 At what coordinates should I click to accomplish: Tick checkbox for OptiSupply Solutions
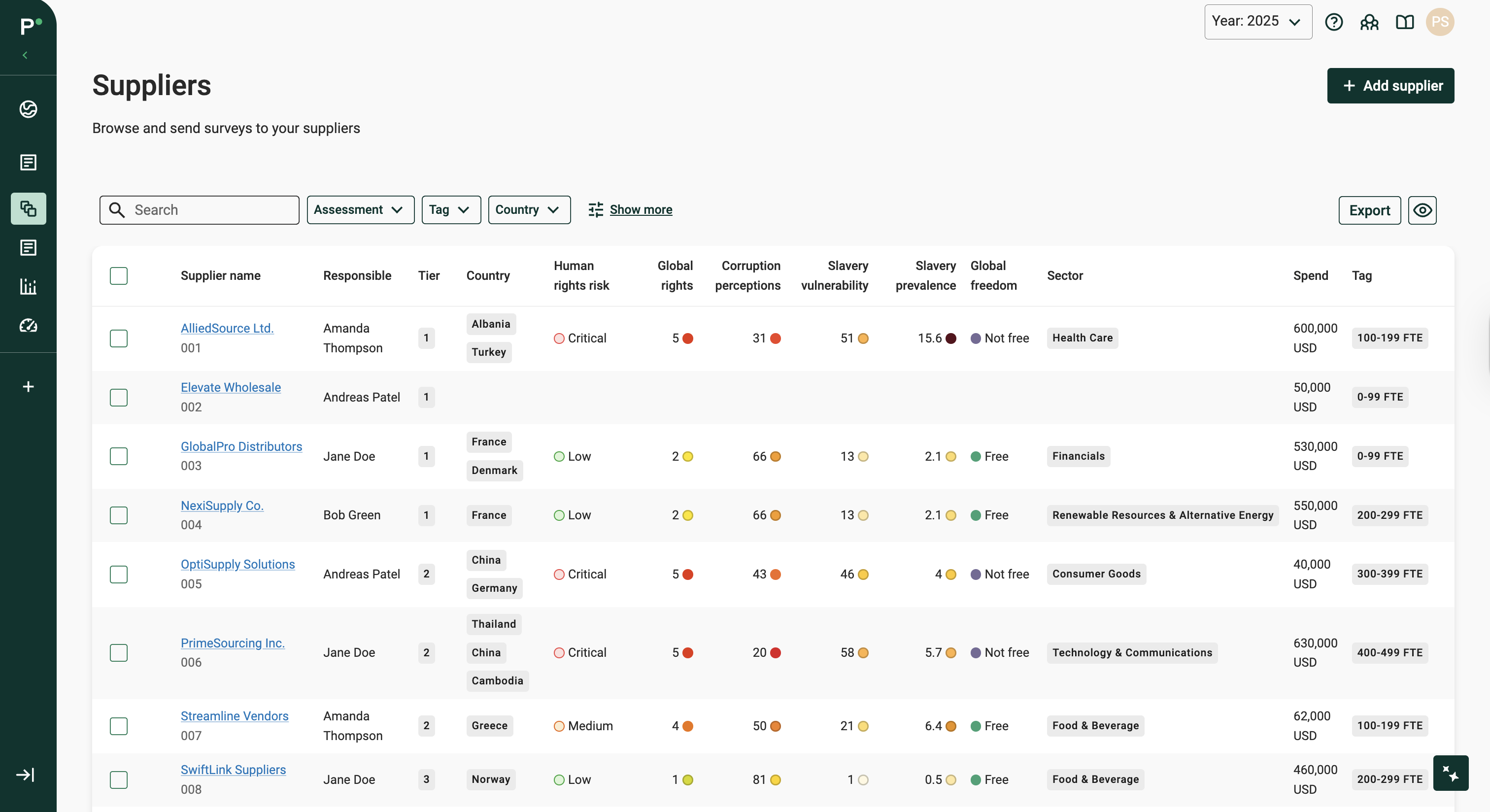pos(119,575)
